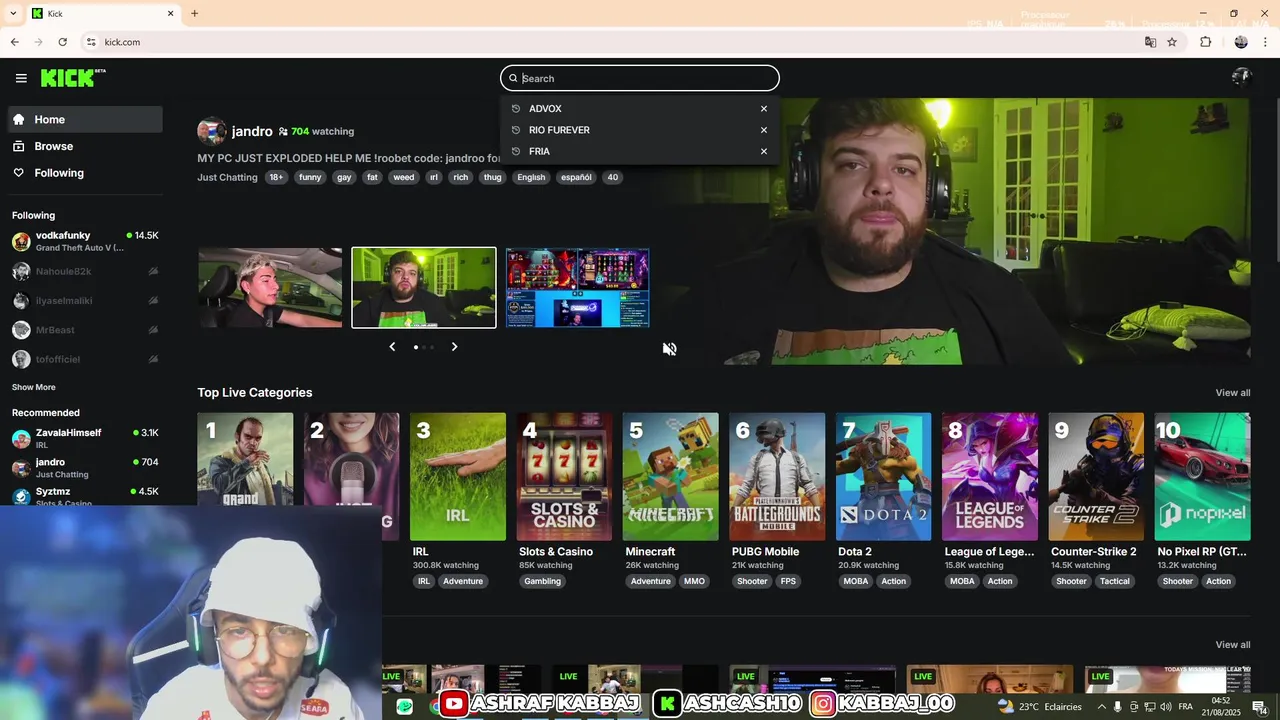
Task: Open the hamburger sidebar menu
Action: click(x=21, y=78)
